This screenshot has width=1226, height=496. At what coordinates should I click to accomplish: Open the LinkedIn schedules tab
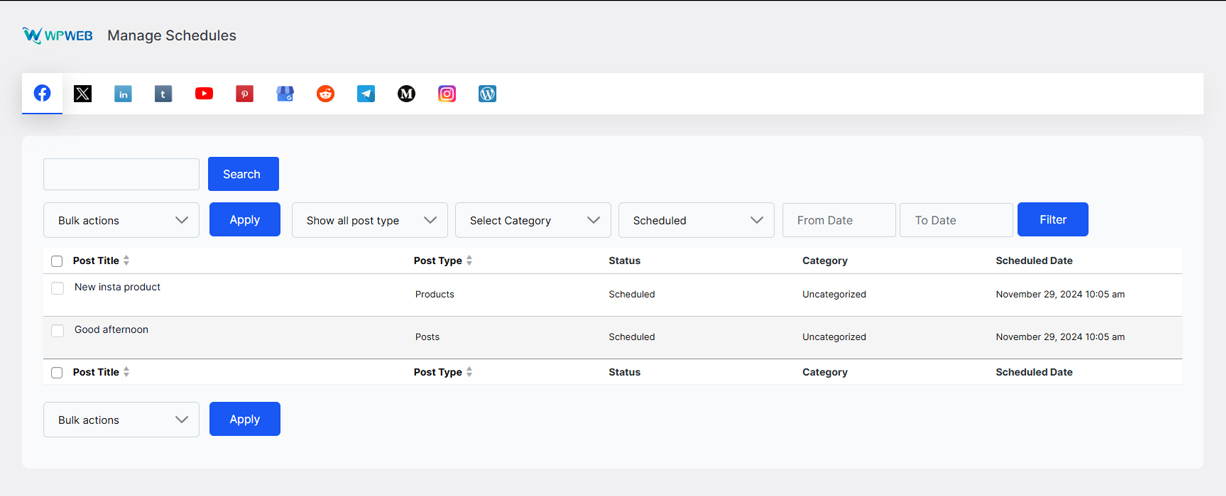tap(123, 94)
